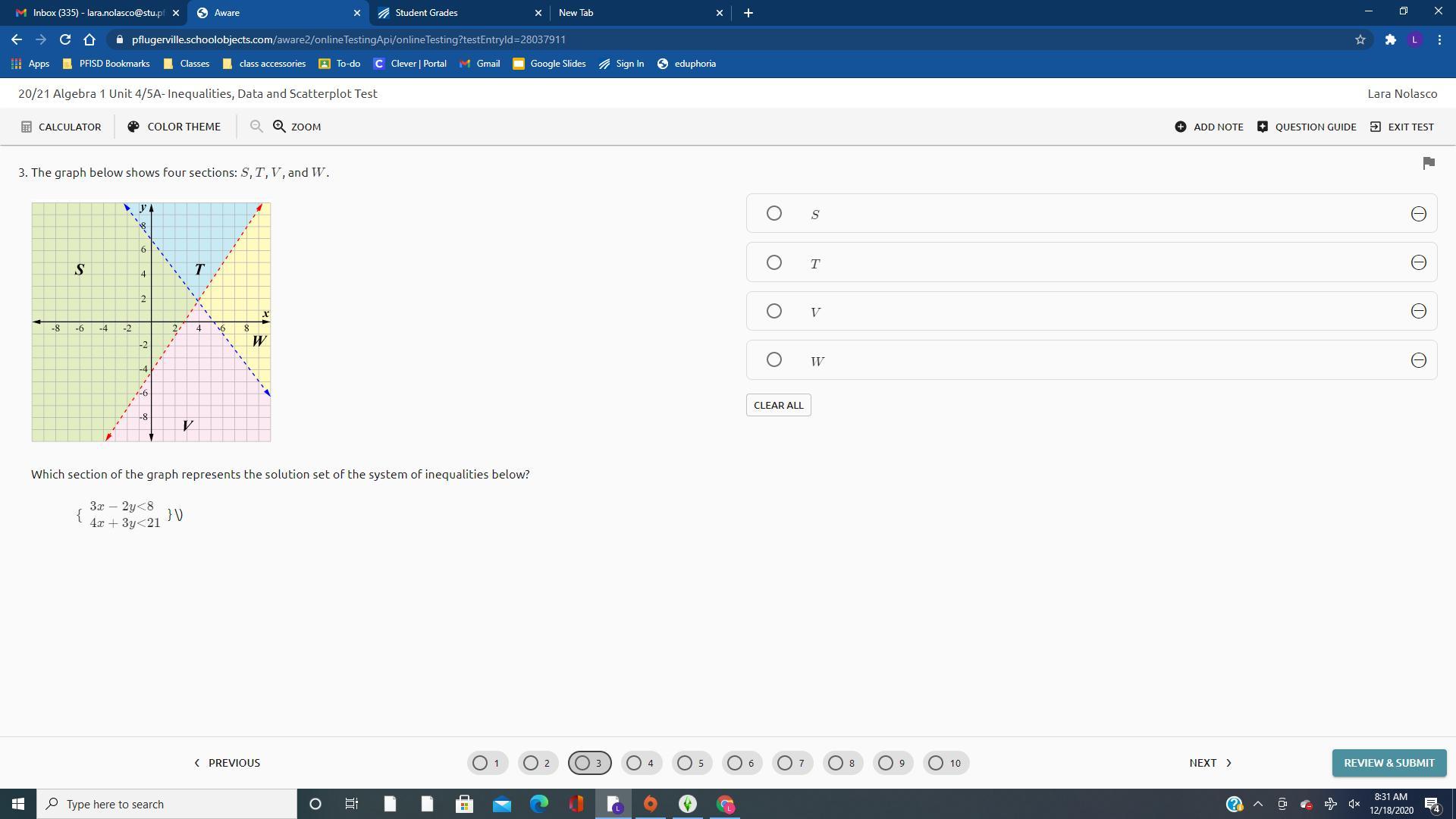Choose answer option V
The width and height of the screenshot is (1456, 819).
pos(773,311)
